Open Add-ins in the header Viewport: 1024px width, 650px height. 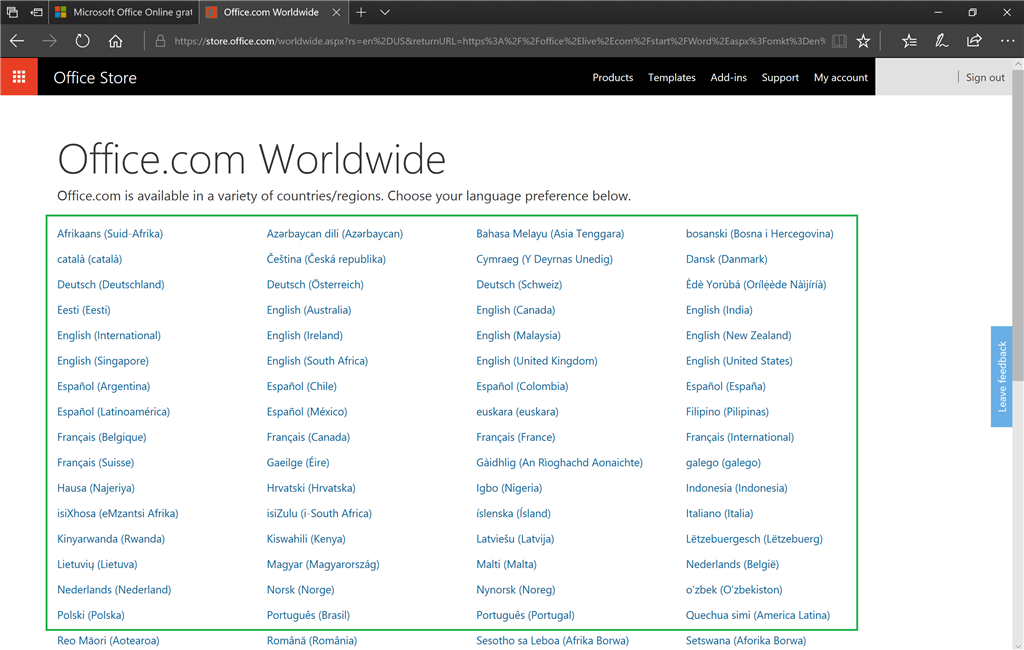point(728,77)
